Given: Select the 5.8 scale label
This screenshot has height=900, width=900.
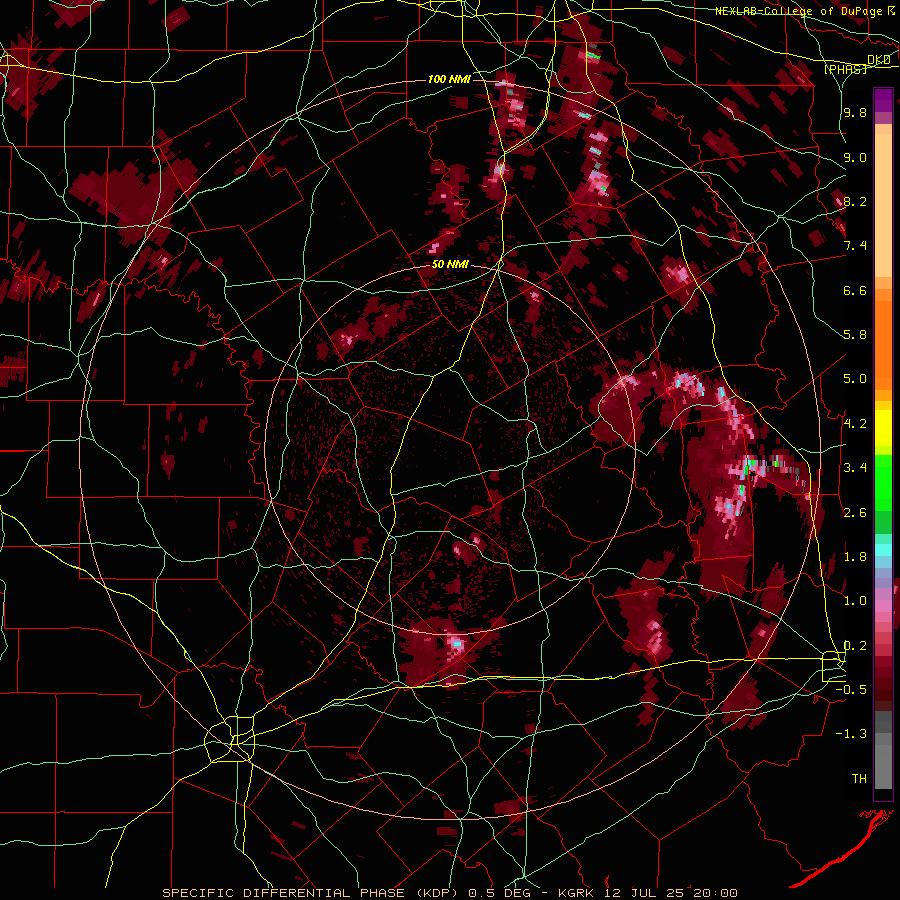Looking at the screenshot, I should point(855,335).
